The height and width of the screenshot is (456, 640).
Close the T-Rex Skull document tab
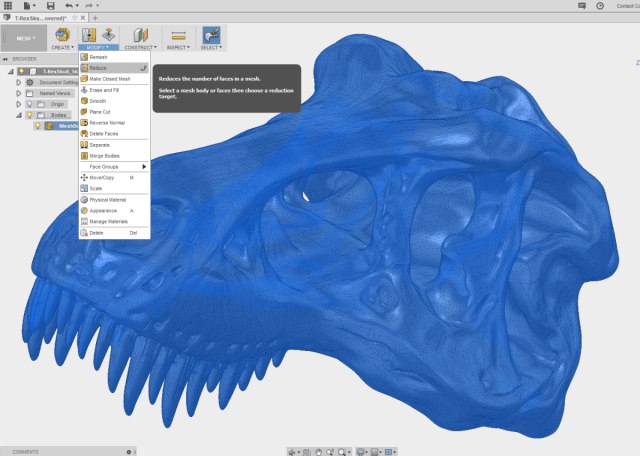[x=83, y=18]
